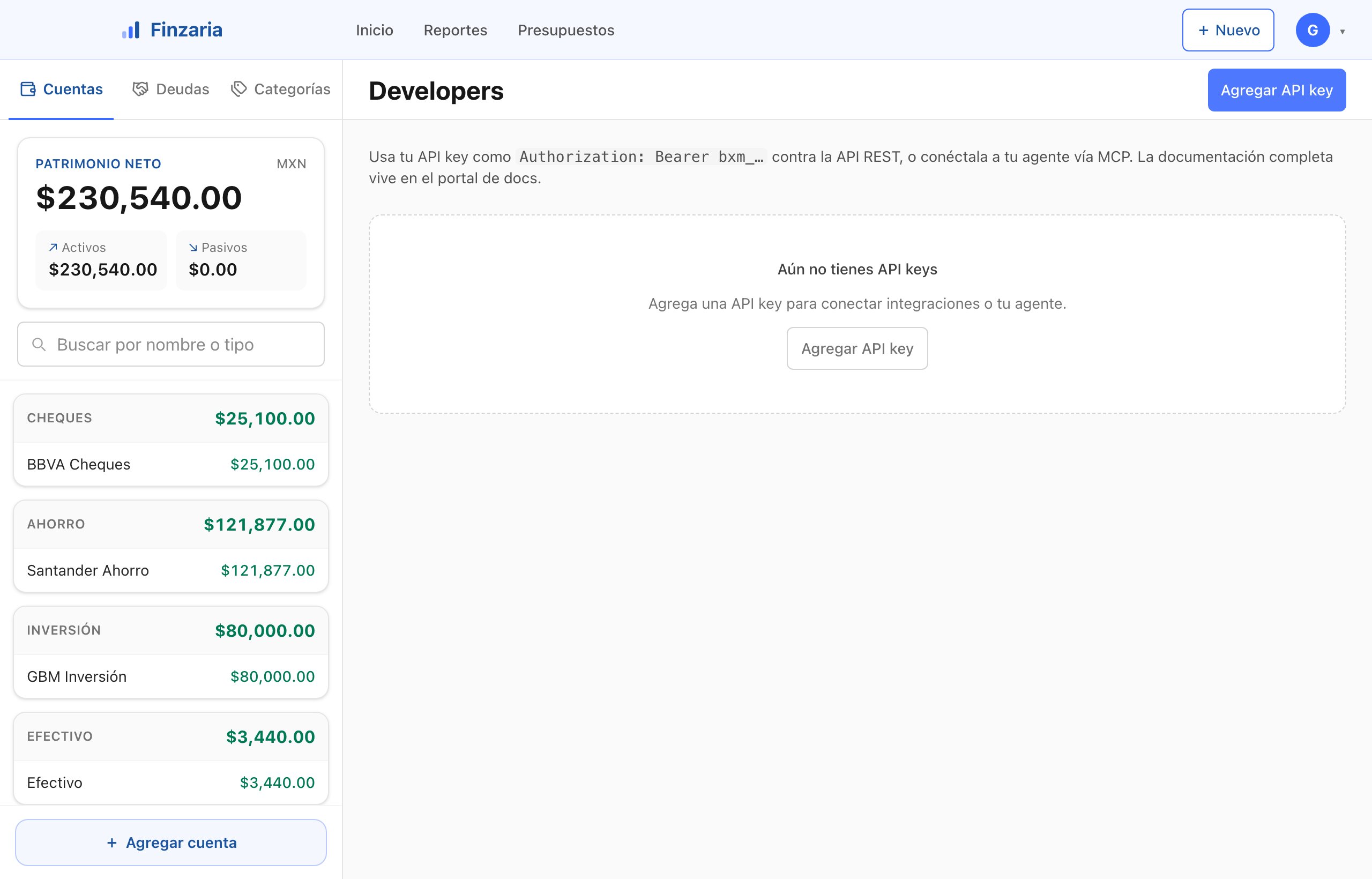Click the $80,000.00 Inversión group total
The width and height of the screenshot is (1372, 879).
point(265,631)
